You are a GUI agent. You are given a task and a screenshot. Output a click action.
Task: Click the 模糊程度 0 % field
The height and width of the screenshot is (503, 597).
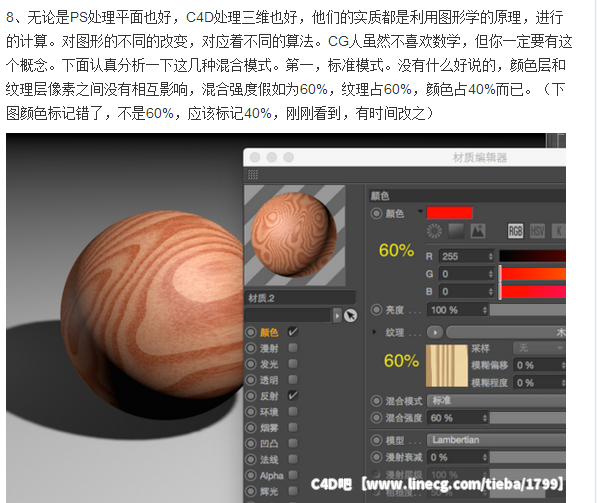point(539,382)
